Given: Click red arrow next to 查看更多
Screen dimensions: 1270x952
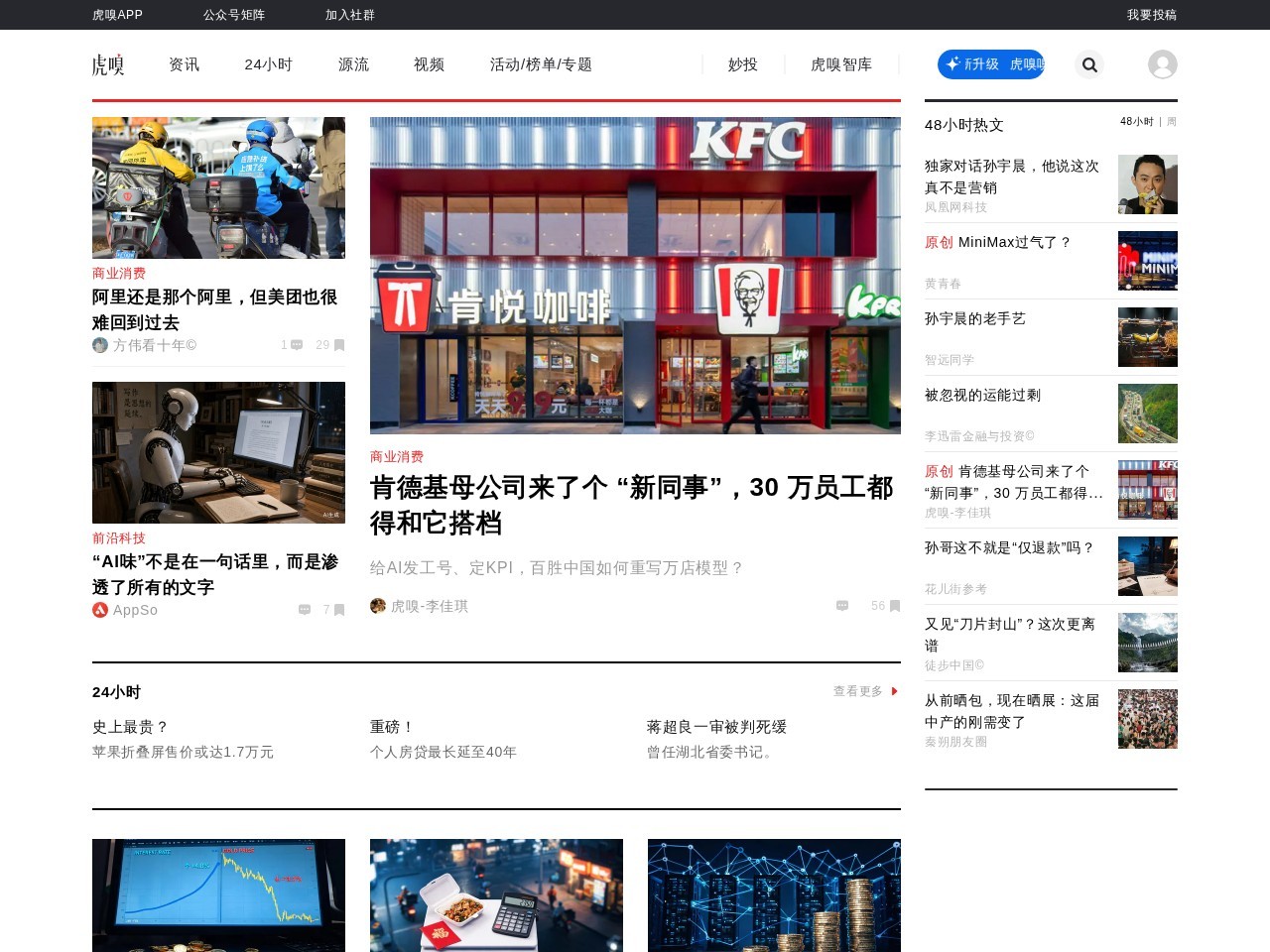Looking at the screenshot, I should tap(895, 691).
